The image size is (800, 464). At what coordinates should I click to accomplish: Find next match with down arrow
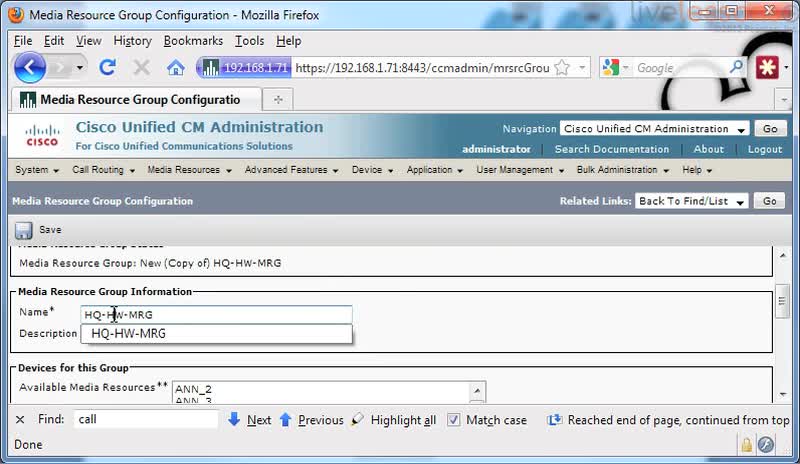tap(234, 420)
